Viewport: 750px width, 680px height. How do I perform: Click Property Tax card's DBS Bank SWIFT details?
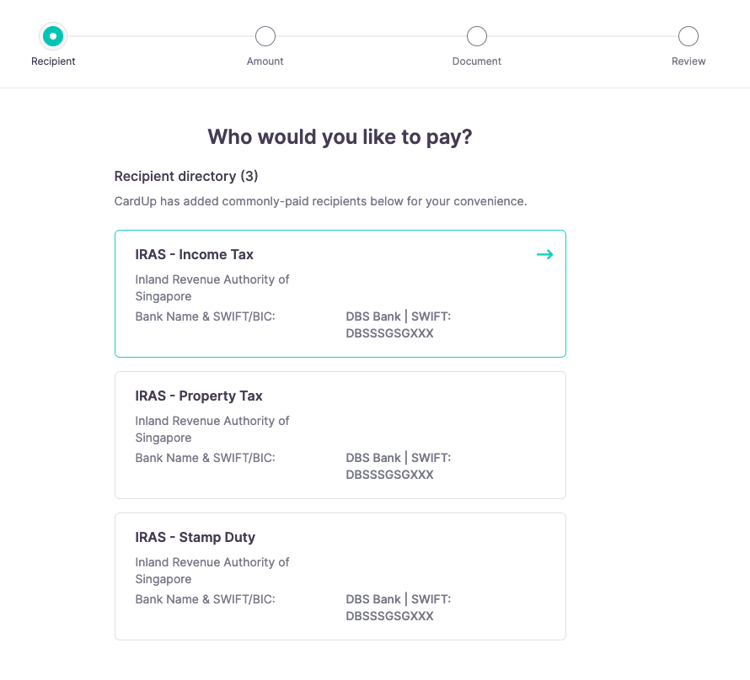point(398,466)
